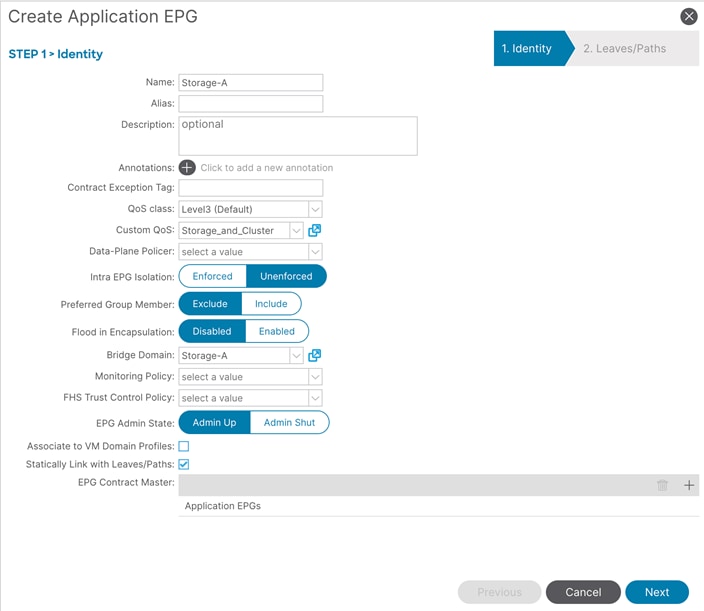The image size is (704, 611).
Task: Click the trash icon in EPG Contract Master
Action: [x=662, y=485]
